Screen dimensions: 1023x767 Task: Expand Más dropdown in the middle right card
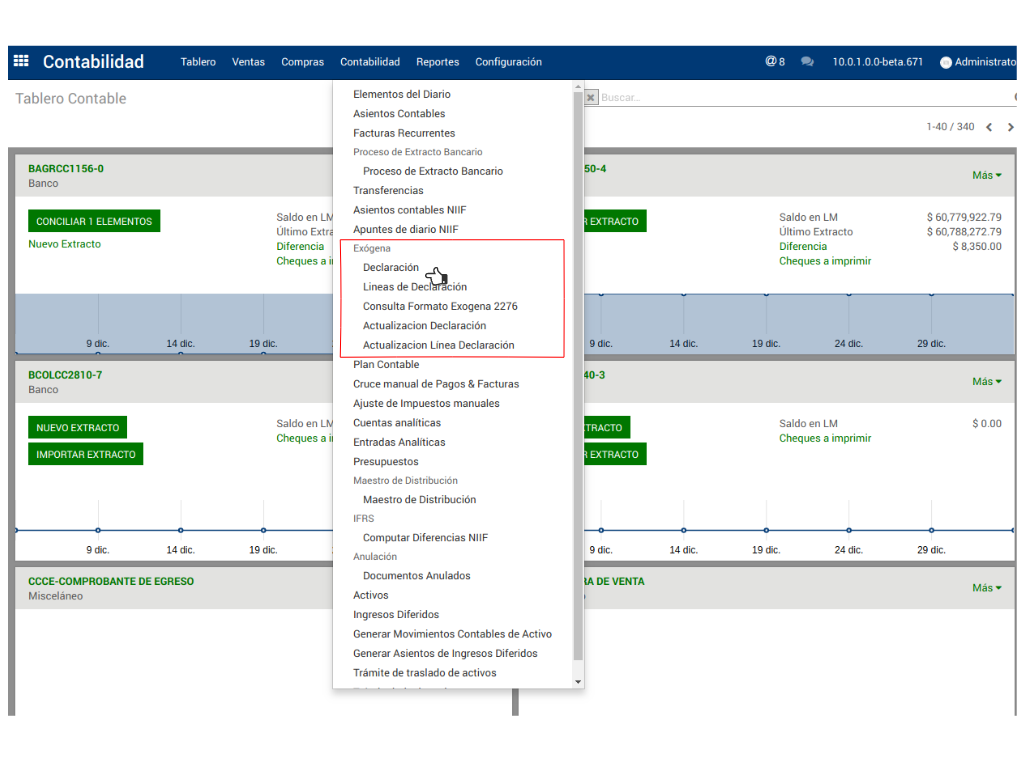point(986,381)
